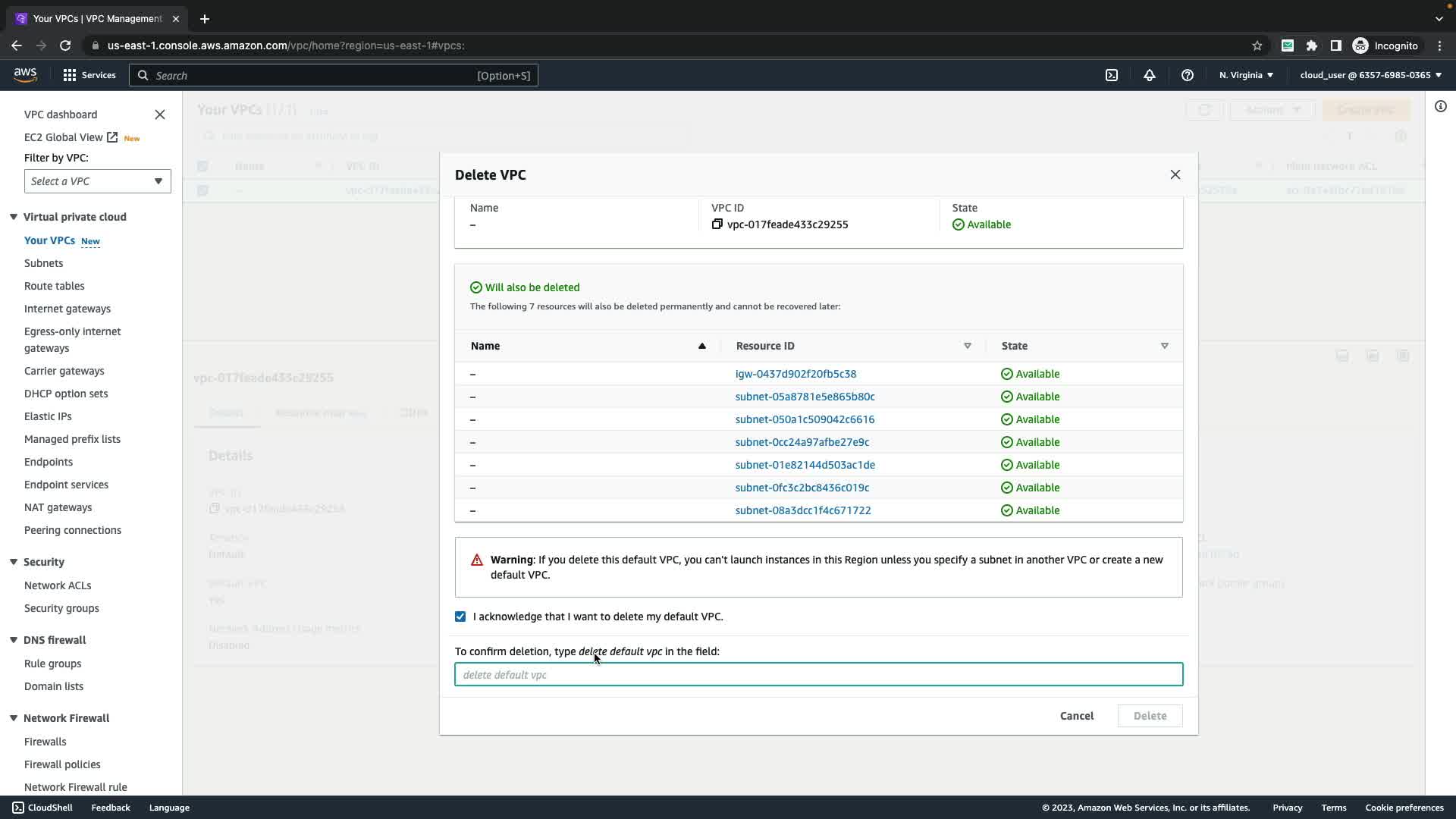Collapse the Security sidebar section
This screenshot has width=1456, height=819.
(14, 562)
